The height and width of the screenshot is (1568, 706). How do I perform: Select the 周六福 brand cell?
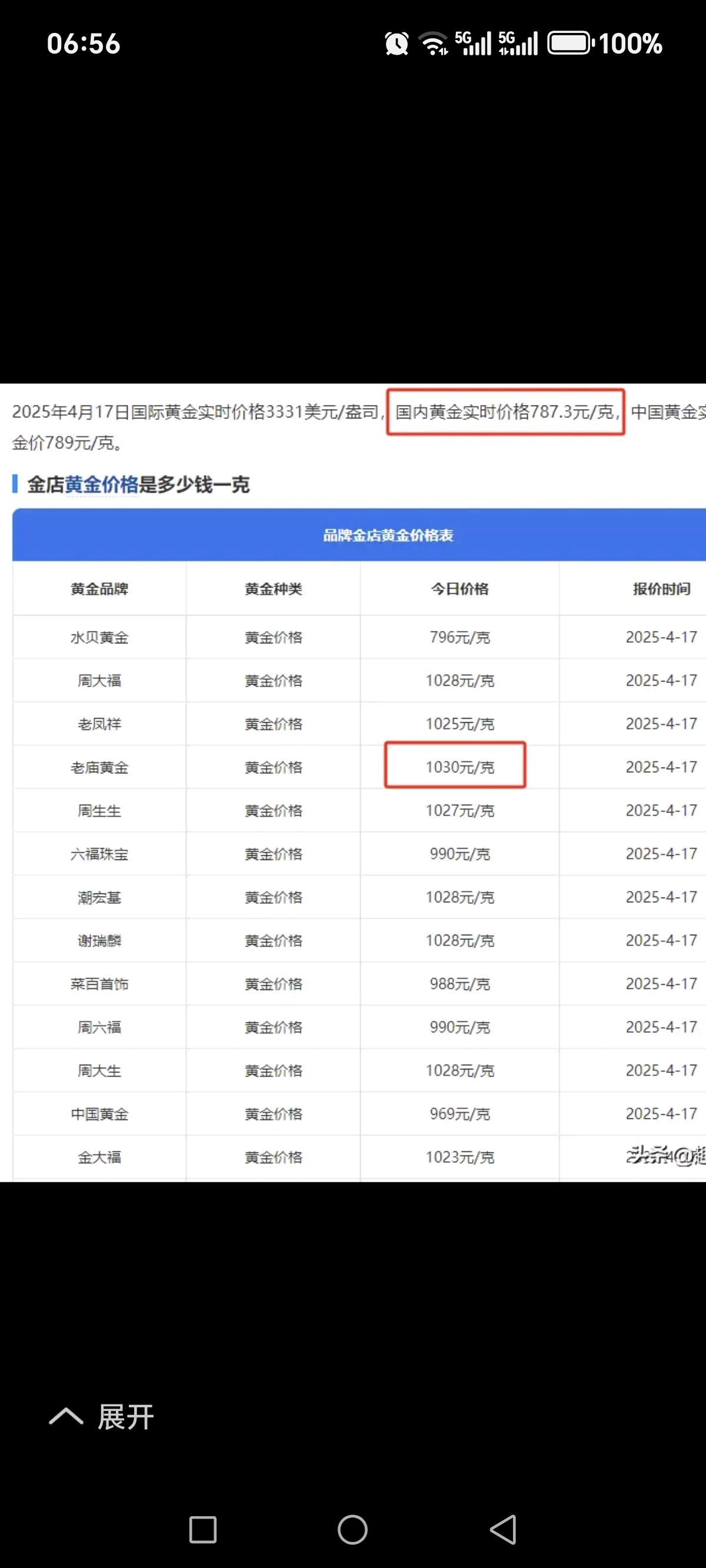(x=99, y=1028)
